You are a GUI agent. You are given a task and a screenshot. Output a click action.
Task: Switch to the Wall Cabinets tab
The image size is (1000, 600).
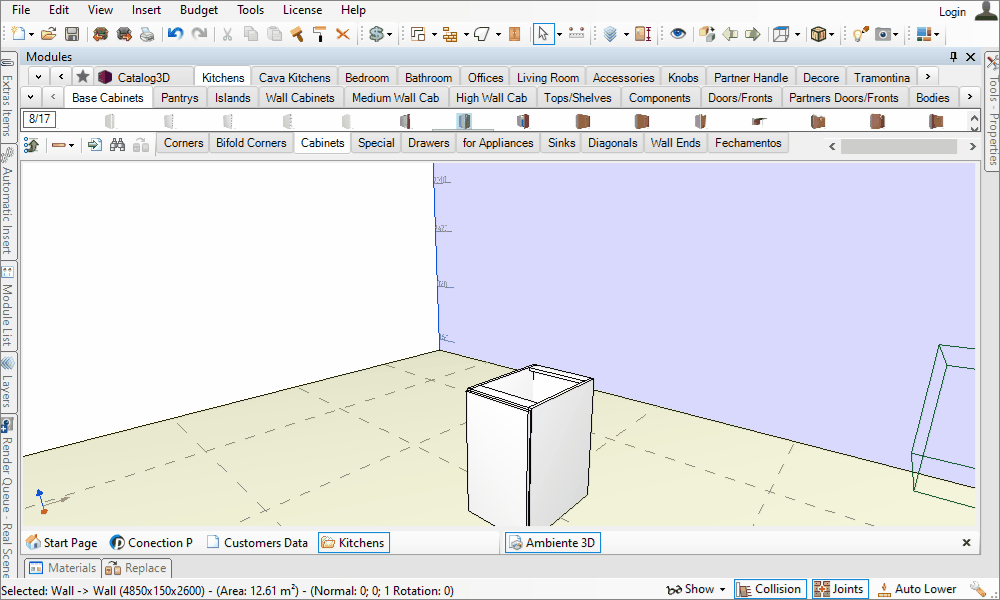pos(299,98)
